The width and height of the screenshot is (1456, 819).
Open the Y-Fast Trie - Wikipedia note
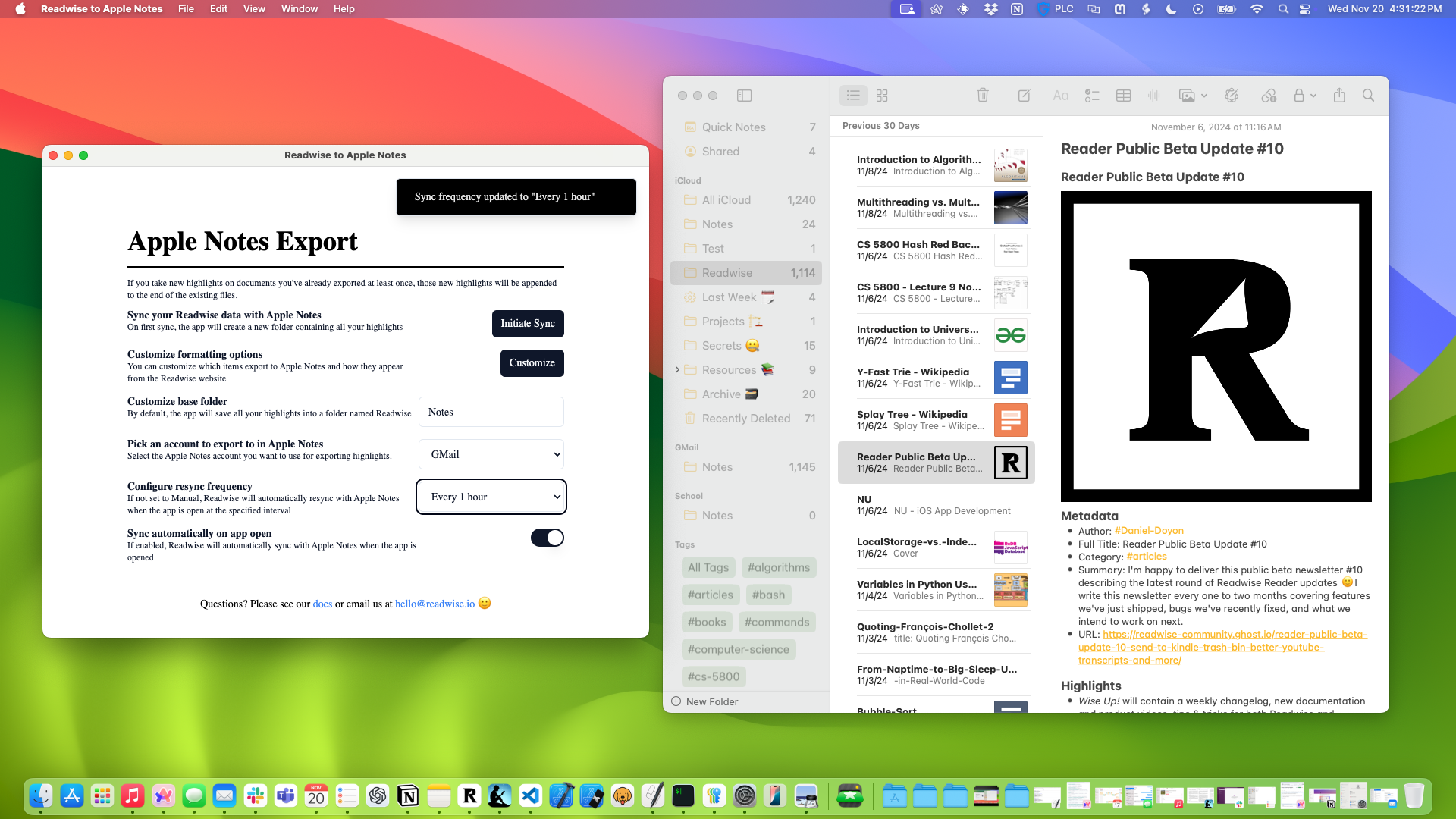coord(937,378)
